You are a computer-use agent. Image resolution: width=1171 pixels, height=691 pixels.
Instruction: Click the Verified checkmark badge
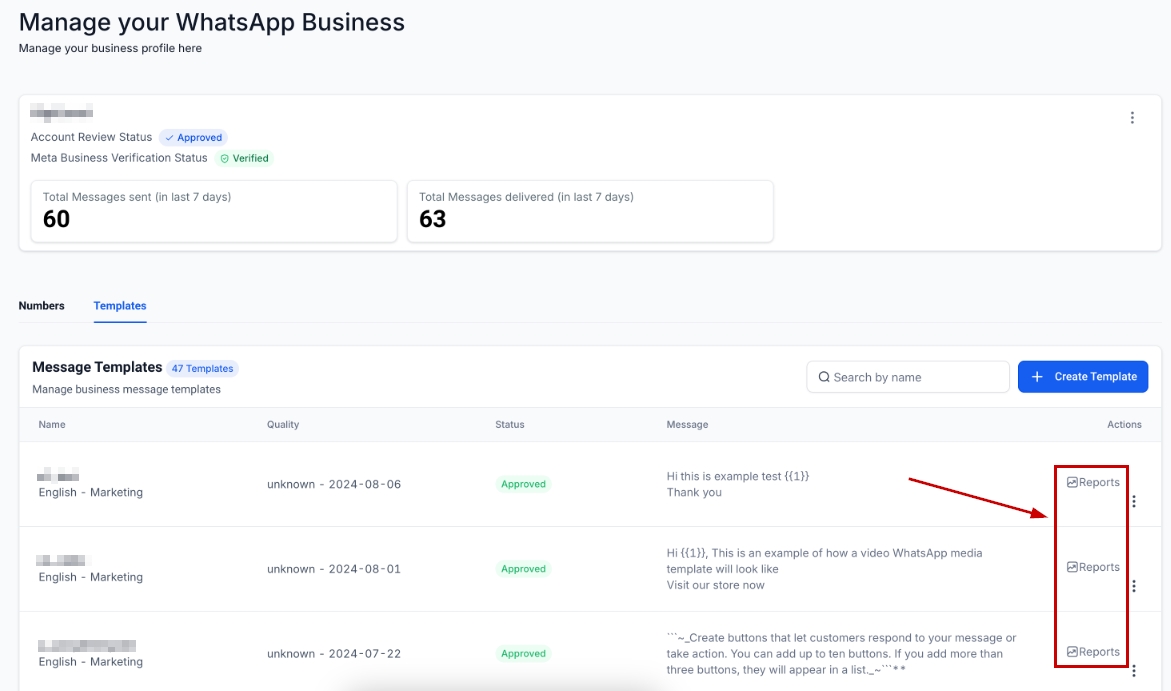(245, 158)
